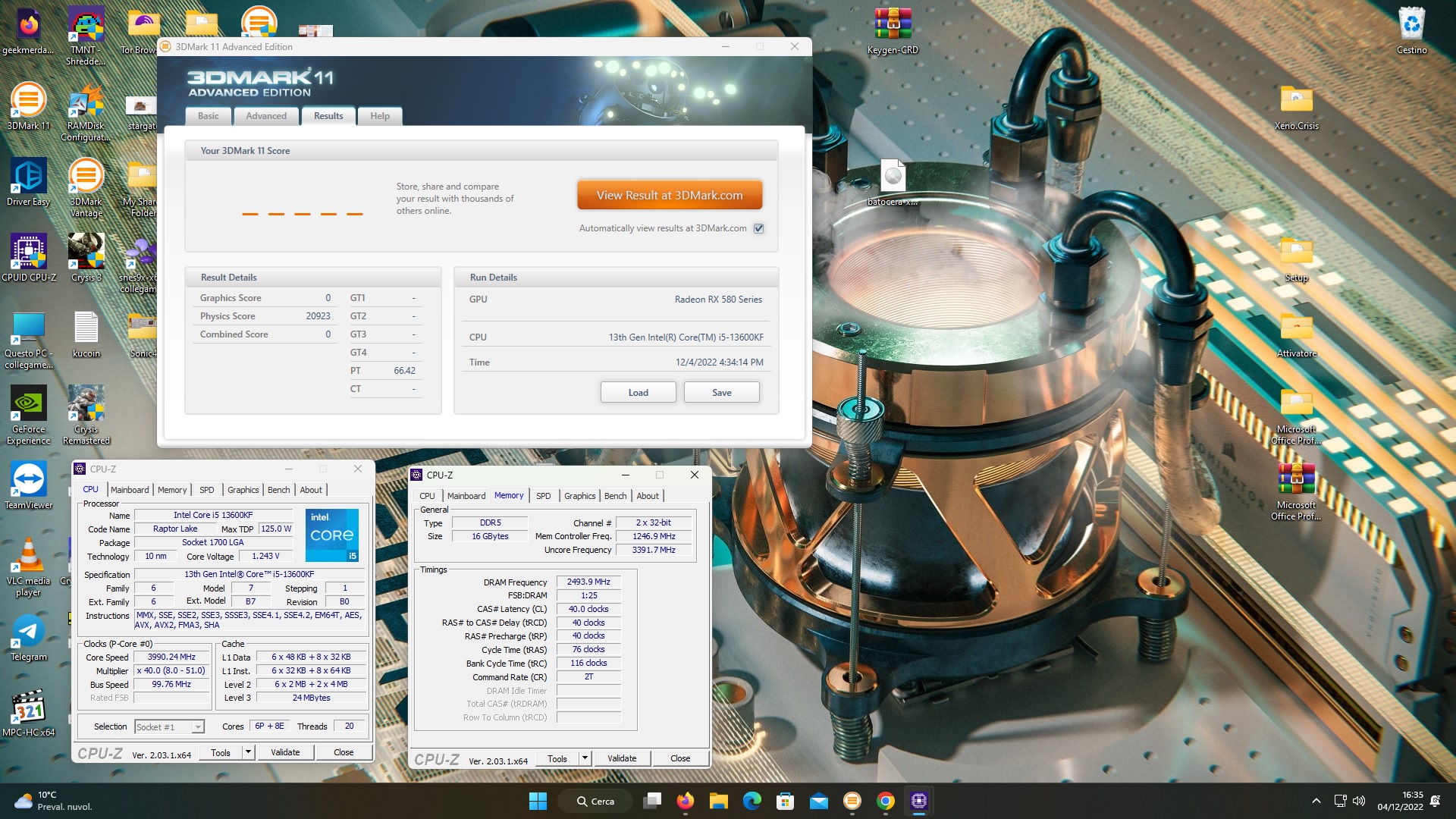Image resolution: width=1456 pixels, height=819 pixels.
Task: Click Close in the Memory CPU-Z window
Action: [680, 758]
